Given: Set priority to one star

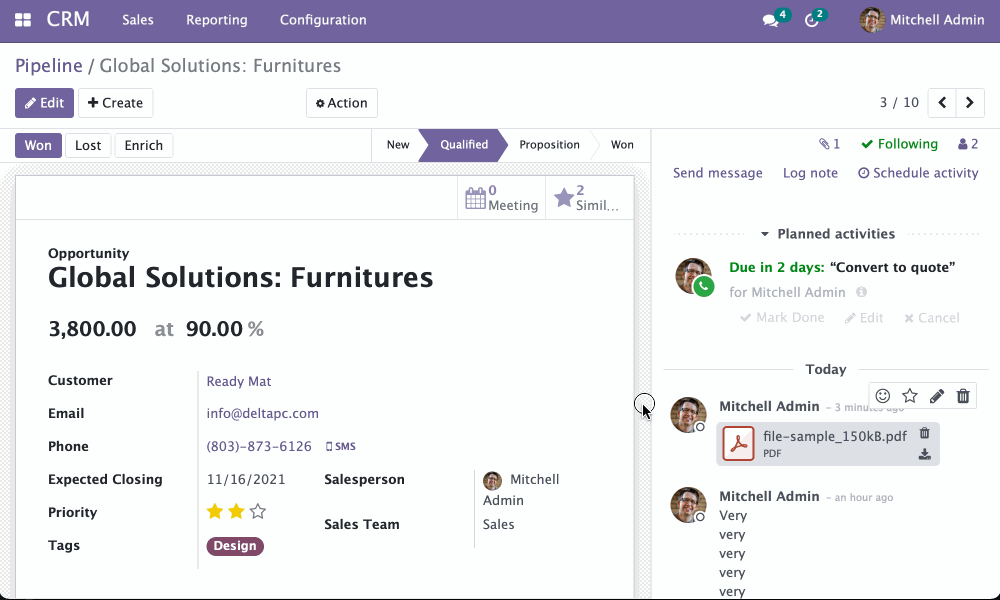Looking at the screenshot, I should tap(214, 512).
